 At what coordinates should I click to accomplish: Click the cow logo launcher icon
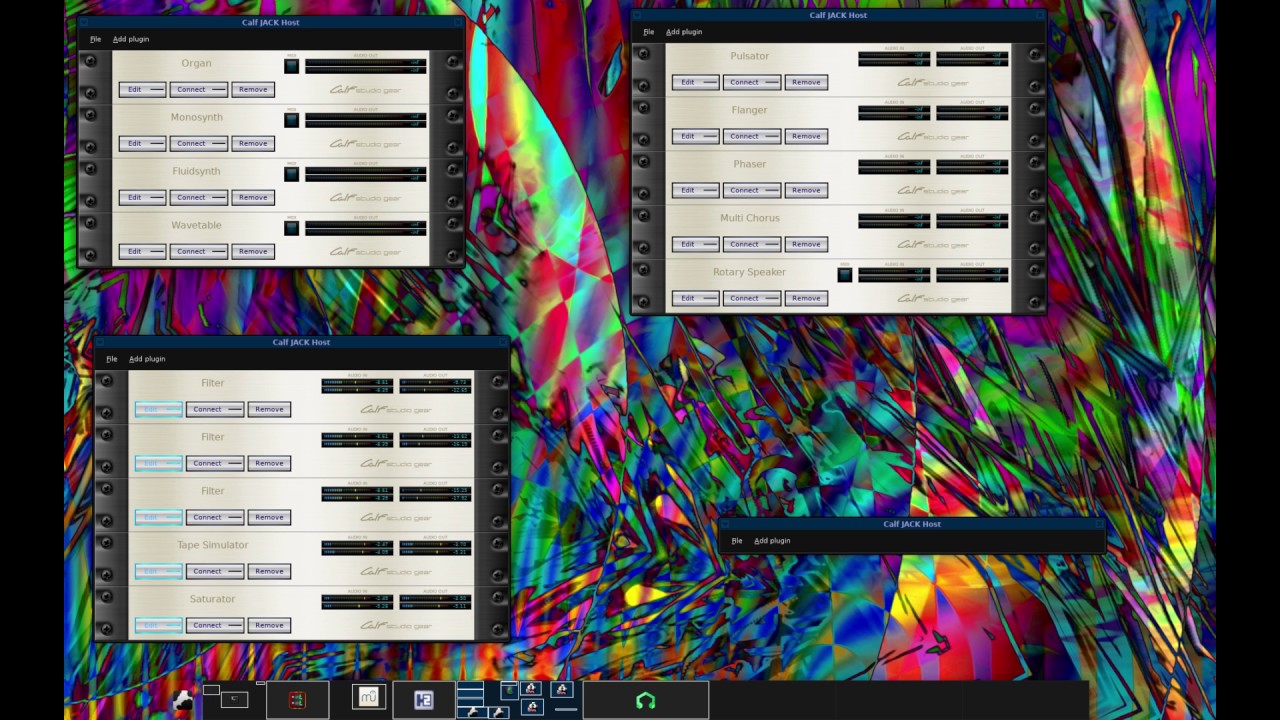(182, 700)
